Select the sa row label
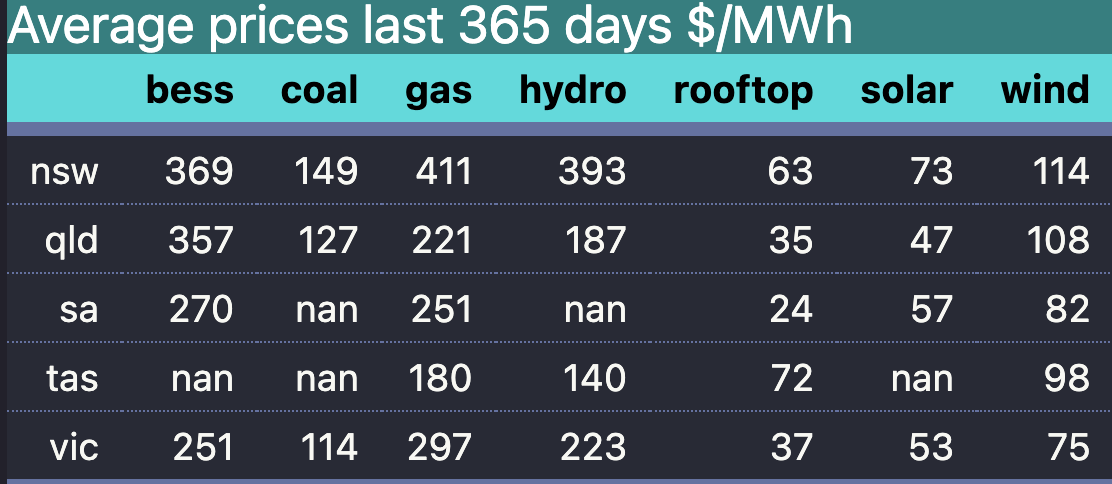 point(79,310)
